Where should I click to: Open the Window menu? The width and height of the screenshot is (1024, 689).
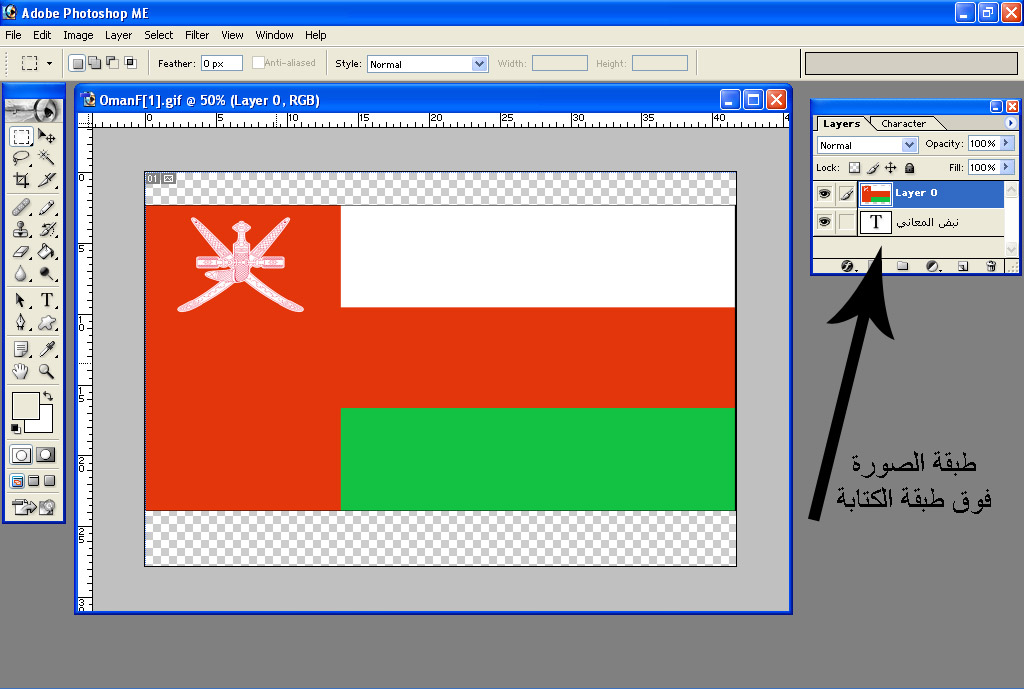[x=274, y=35]
